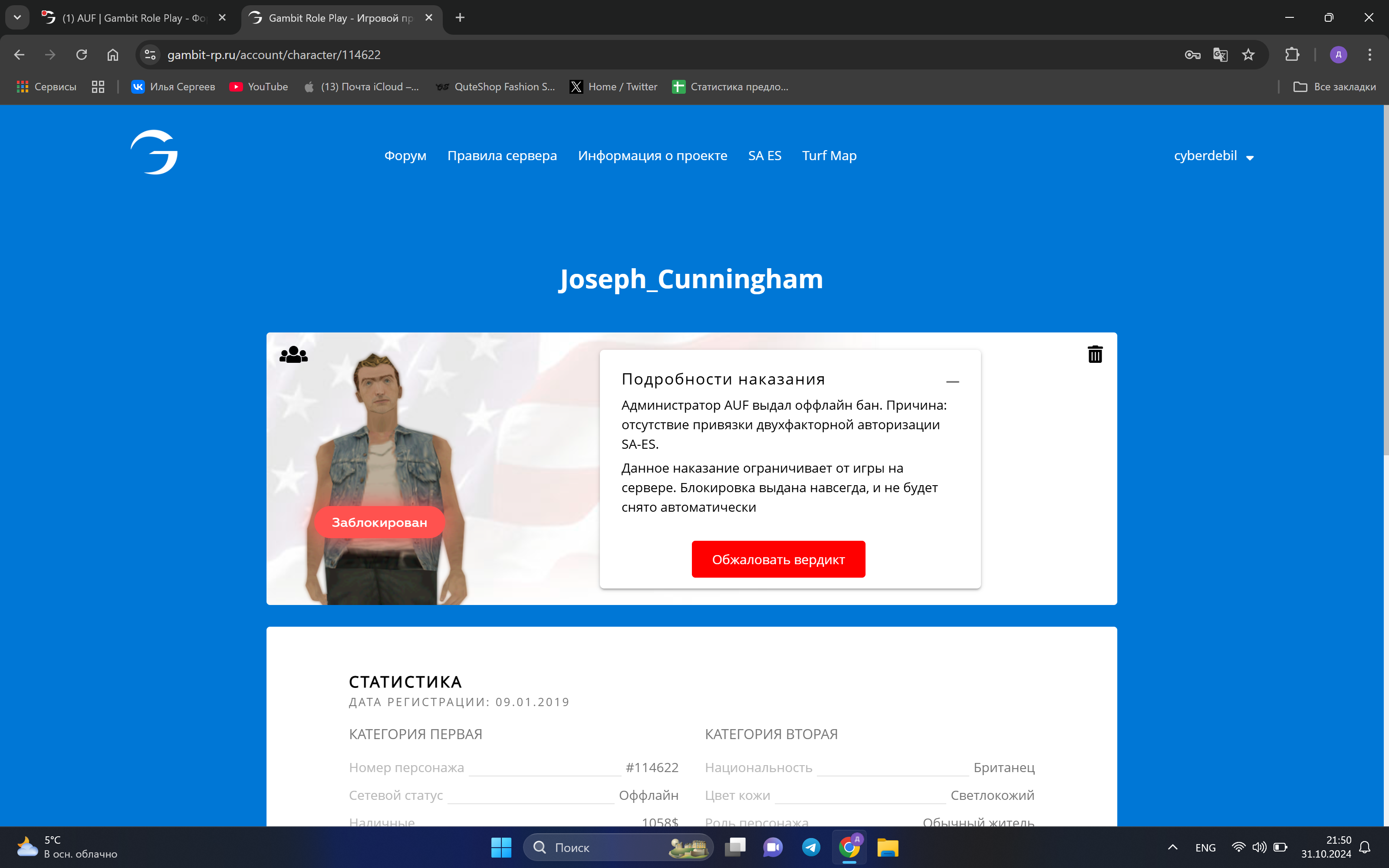Screen dimensions: 1389x868
Task: Show hidden system tray icons
Action: coord(1172,847)
